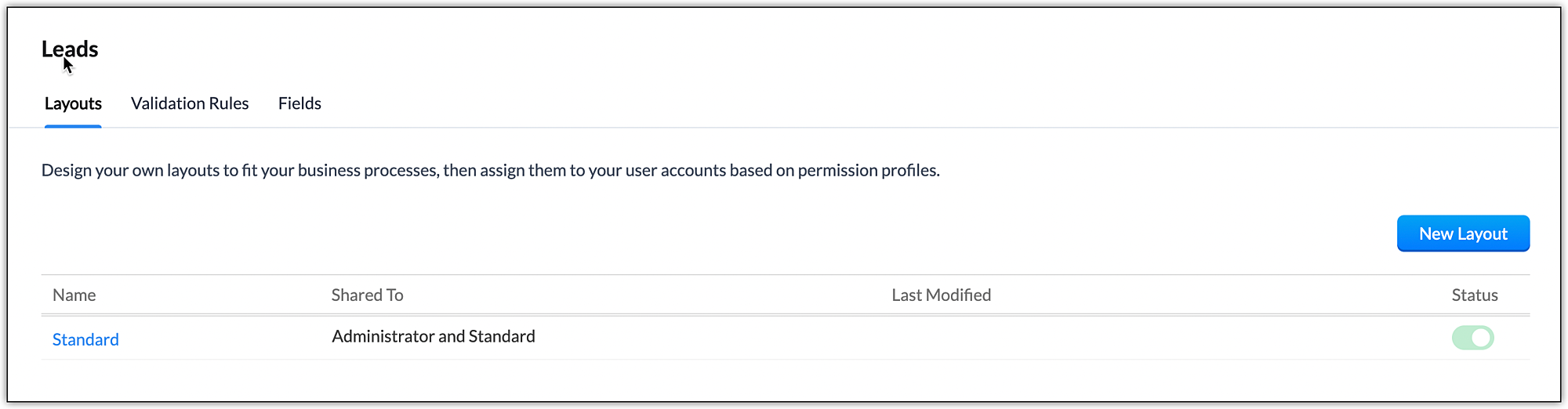
Task: Click the empty Last Modified cell for Standard
Action: point(941,338)
